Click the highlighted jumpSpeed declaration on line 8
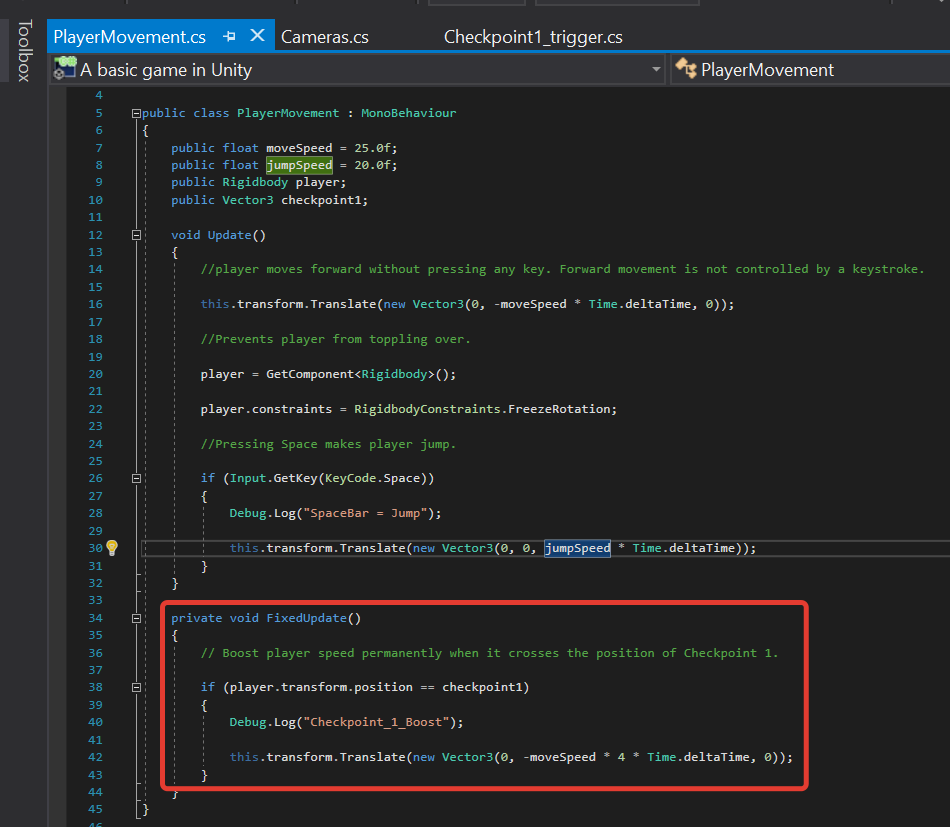This screenshot has width=950, height=827. click(298, 165)
